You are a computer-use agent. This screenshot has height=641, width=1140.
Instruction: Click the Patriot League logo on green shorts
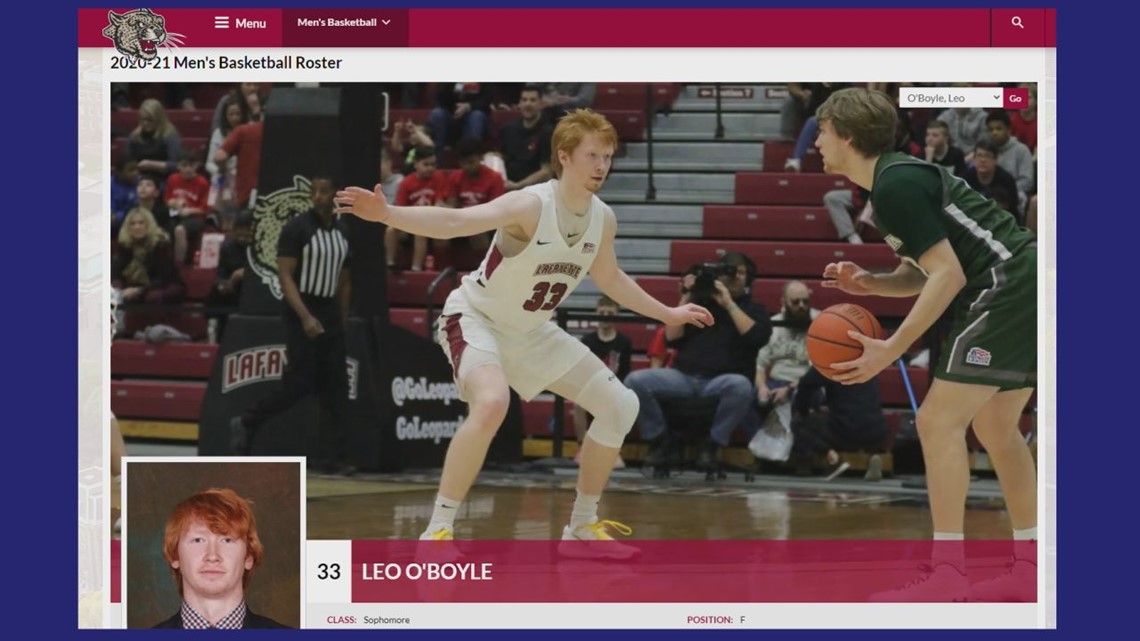[977, 356]
